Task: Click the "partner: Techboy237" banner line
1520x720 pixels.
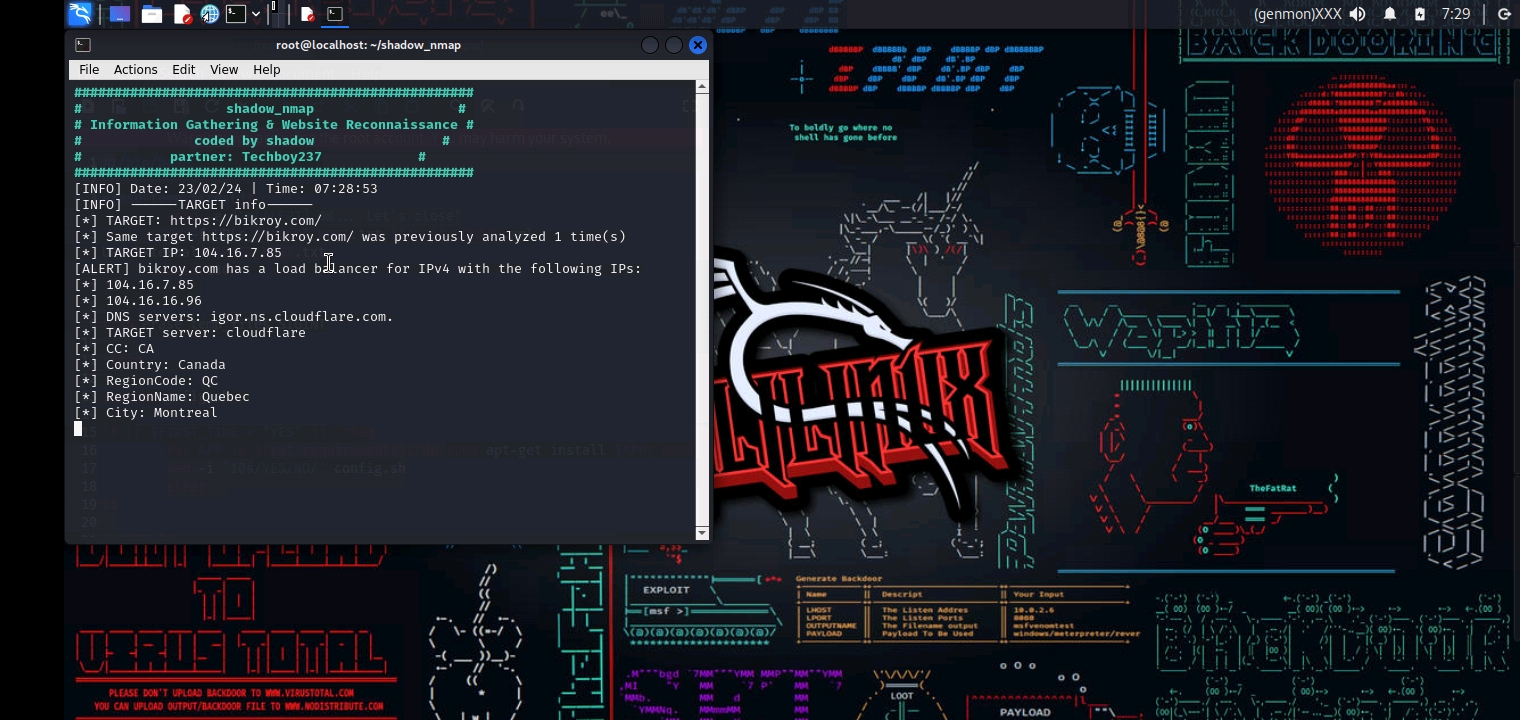Action: [x=246, y=157]
